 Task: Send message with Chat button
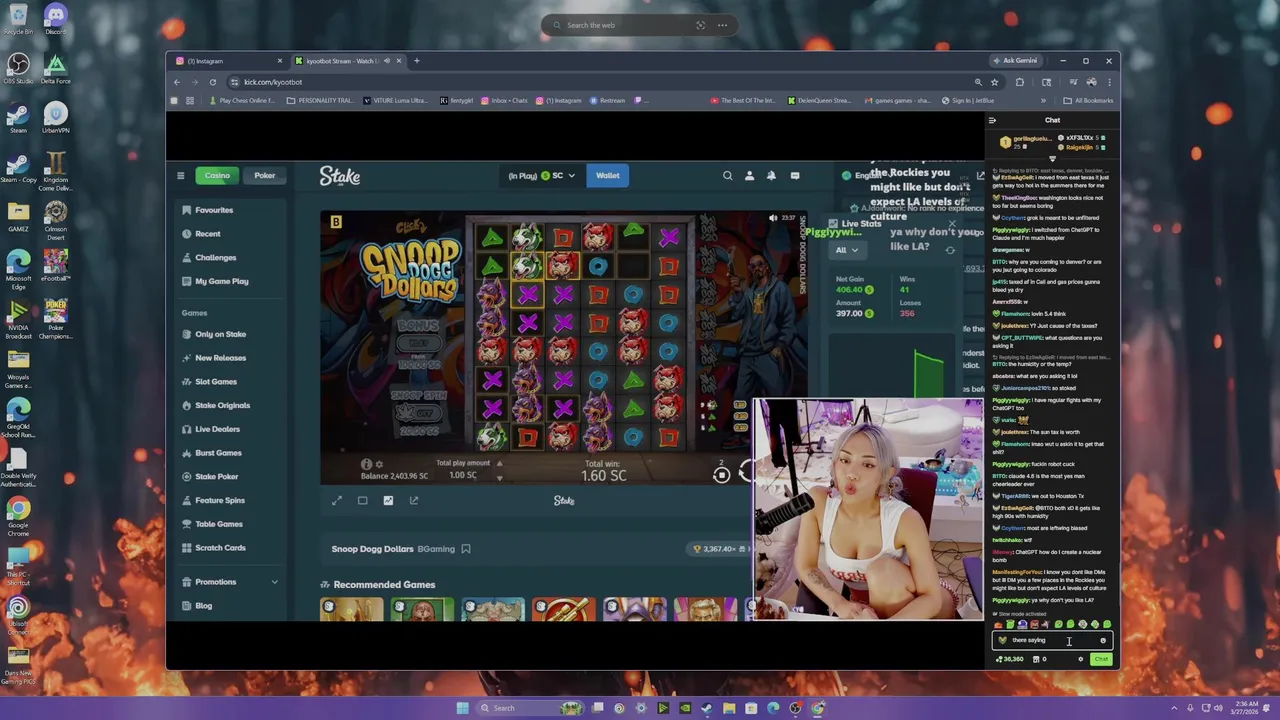(x=1101, y=659)
